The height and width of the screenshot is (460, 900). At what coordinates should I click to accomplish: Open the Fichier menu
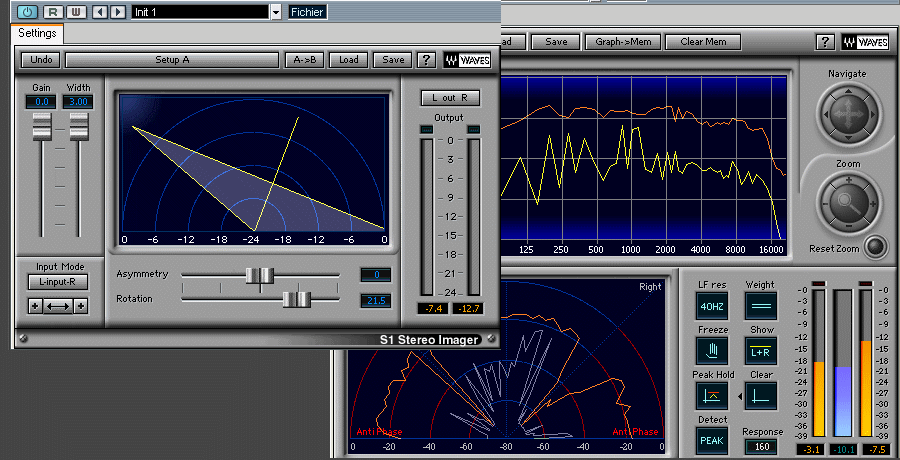pos(307,12)
